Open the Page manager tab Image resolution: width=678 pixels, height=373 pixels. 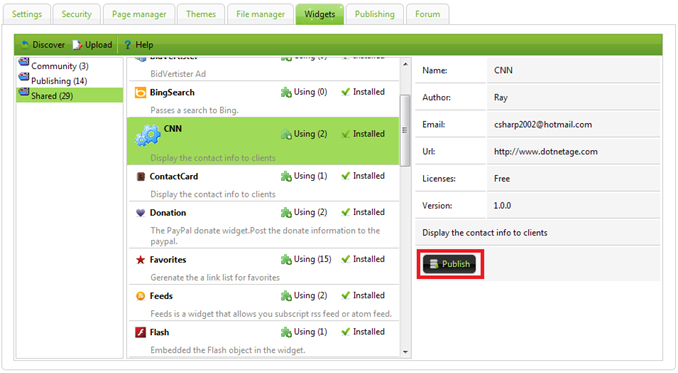pos(139,14)
